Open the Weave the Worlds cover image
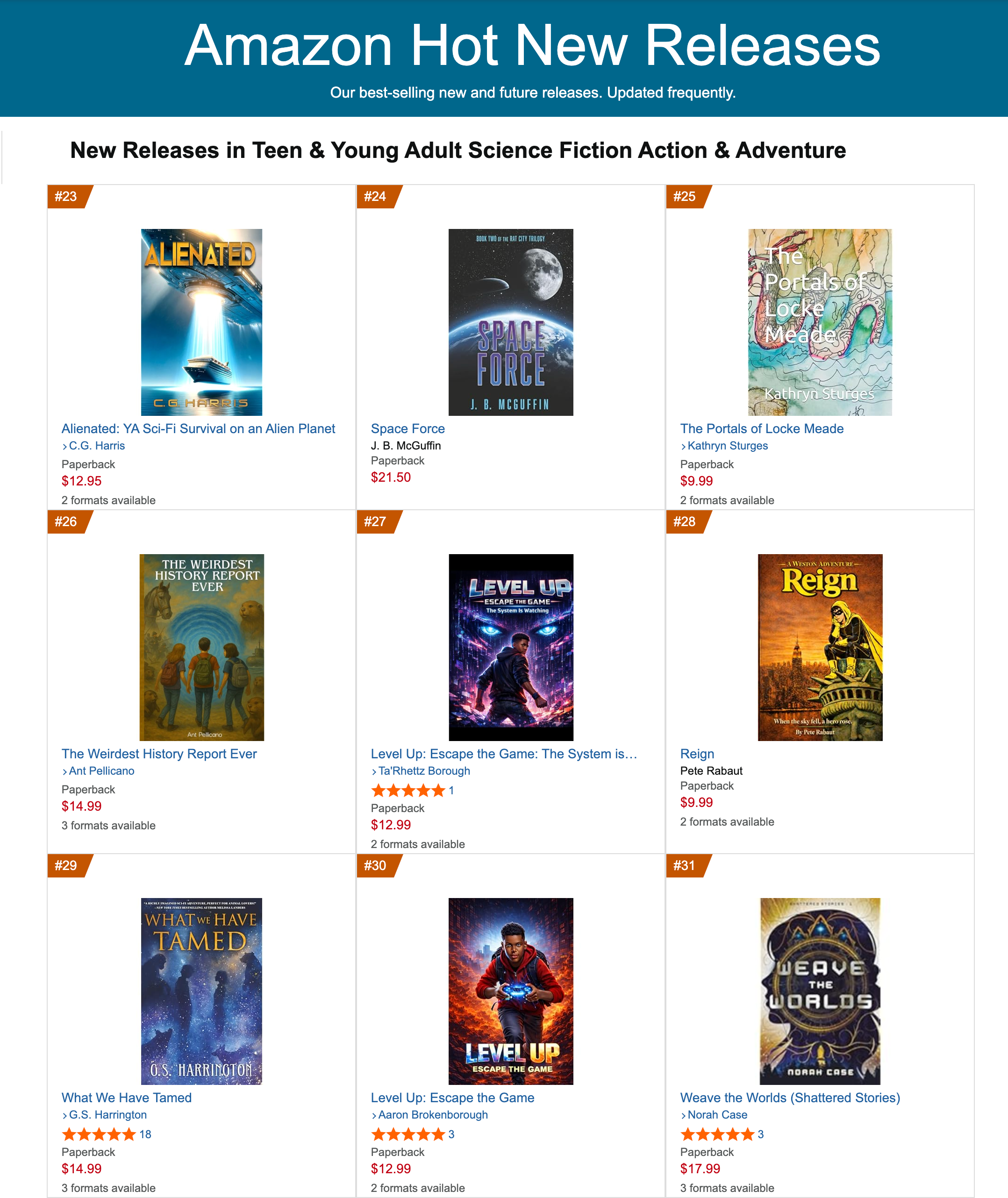Screen dimensions: 1008x1198 820,991
